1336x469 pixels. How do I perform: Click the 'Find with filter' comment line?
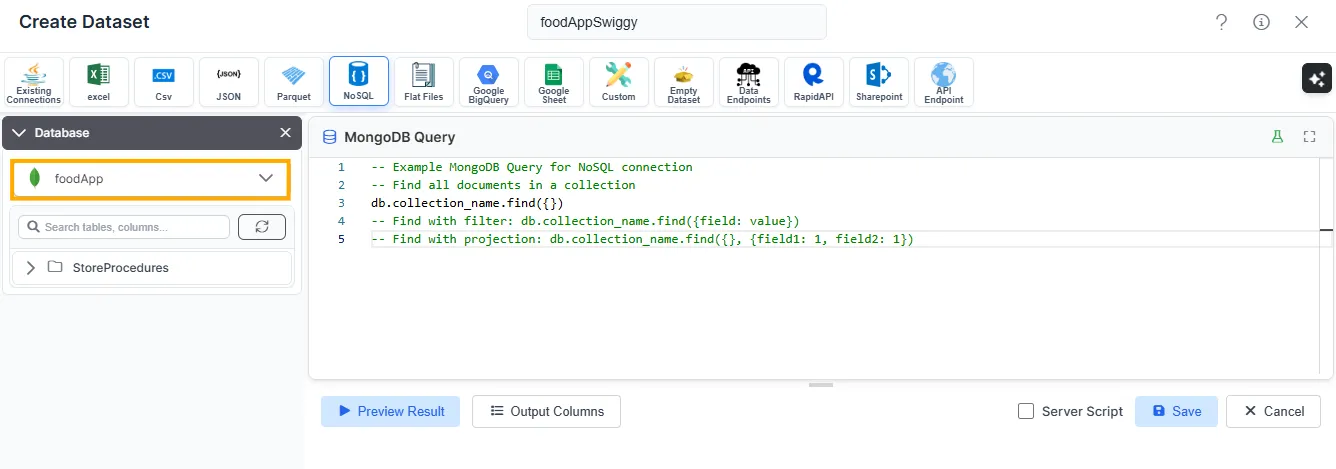(585, 221)
